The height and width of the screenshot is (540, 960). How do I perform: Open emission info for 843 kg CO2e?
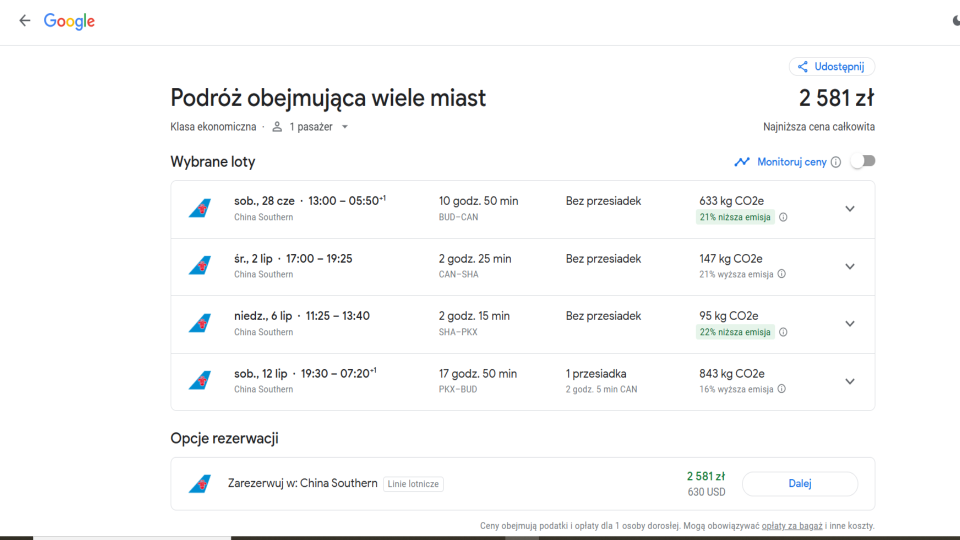click(782, 389)
